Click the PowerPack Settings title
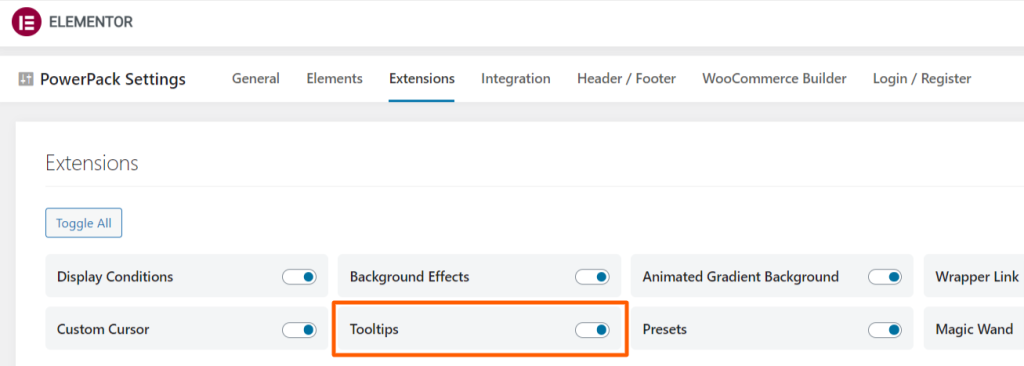The image size is (1024, 366). pyautogui.click(x=113, y=80)
